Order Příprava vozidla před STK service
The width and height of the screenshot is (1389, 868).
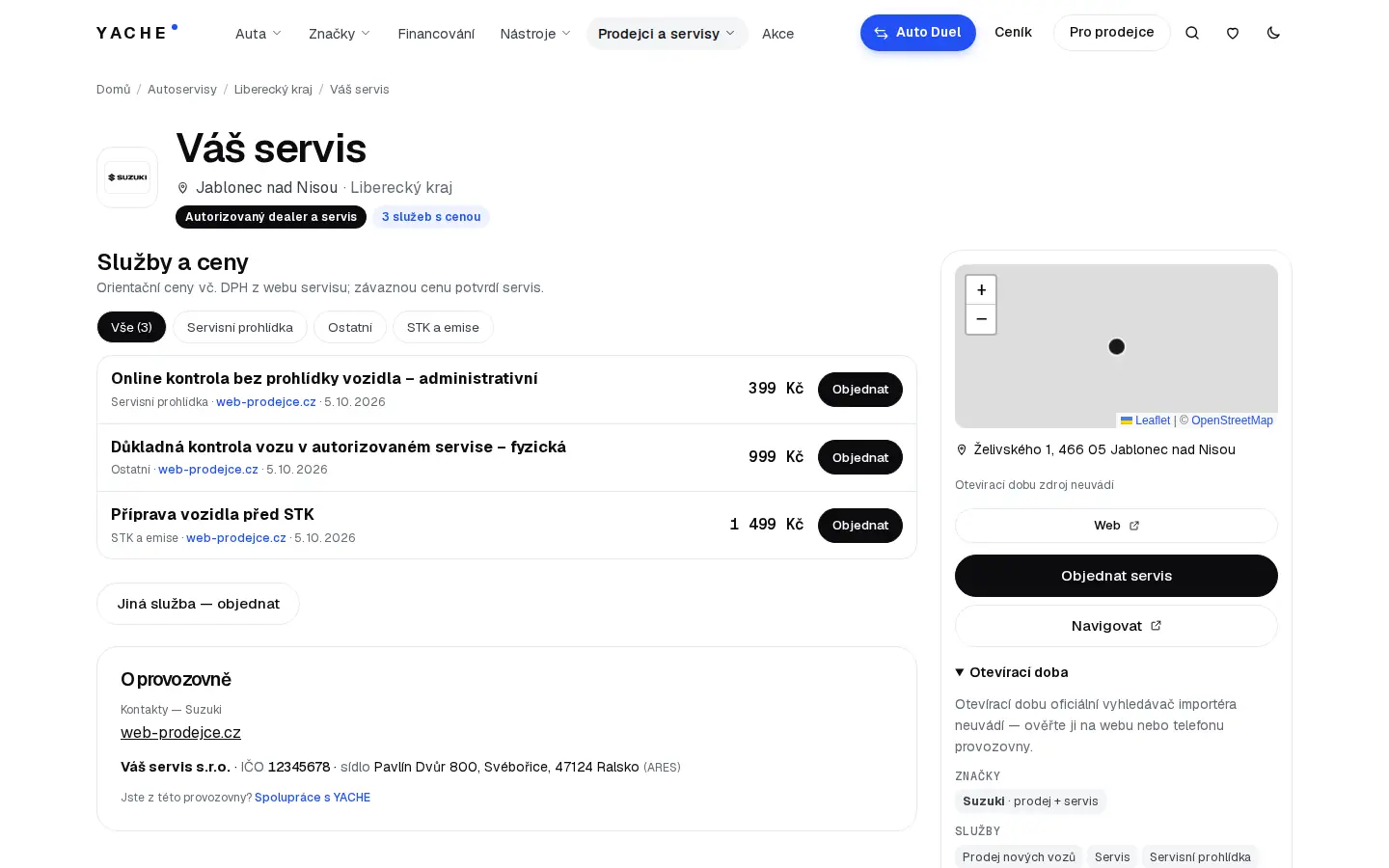click(860, 526)
